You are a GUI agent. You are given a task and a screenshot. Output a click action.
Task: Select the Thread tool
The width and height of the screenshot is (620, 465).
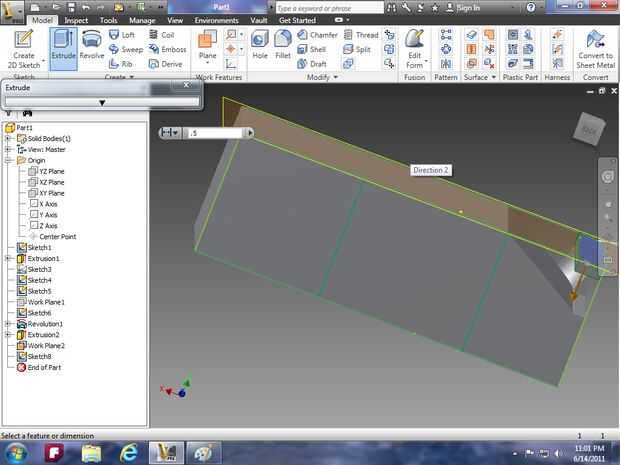coord(361,35)
